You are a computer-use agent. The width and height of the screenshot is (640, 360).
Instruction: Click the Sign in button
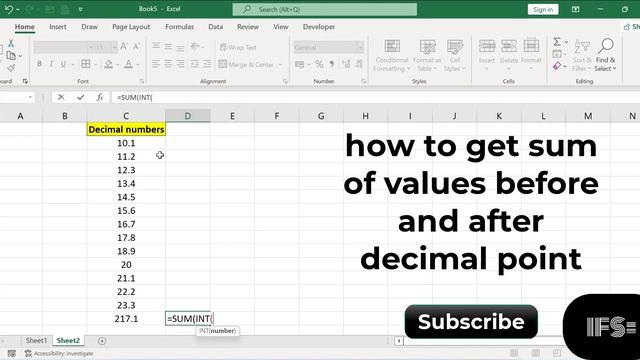543,9
